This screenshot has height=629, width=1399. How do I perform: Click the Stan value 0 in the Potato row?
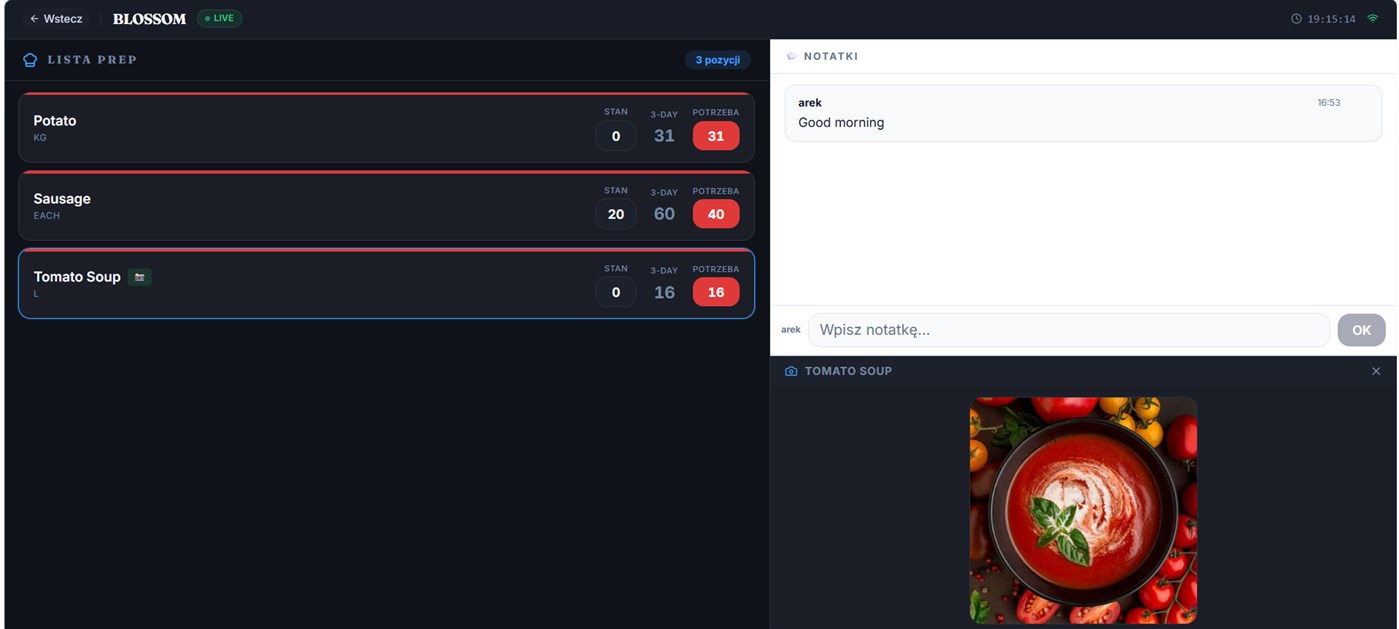pyautogui.click(x=616, y=136)
